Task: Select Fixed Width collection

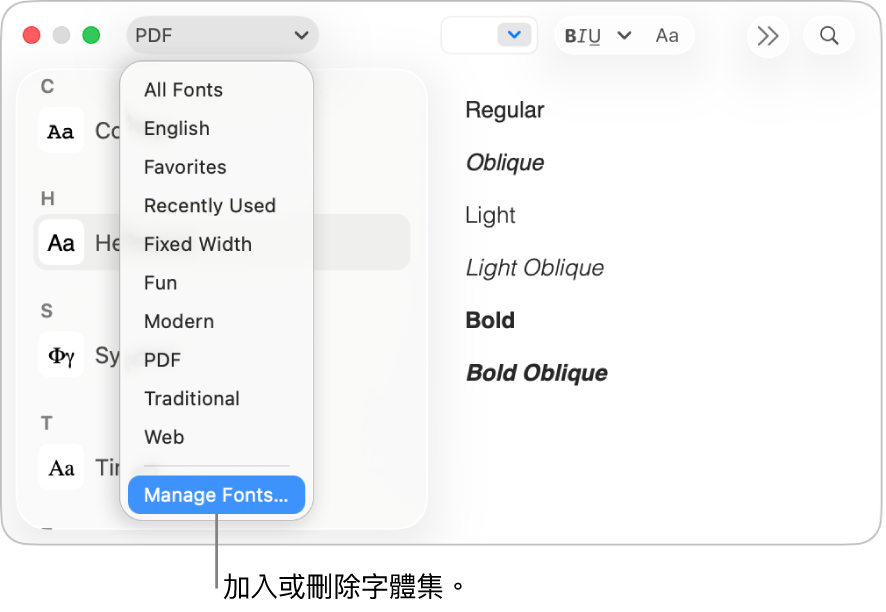Action: [198, 244]
